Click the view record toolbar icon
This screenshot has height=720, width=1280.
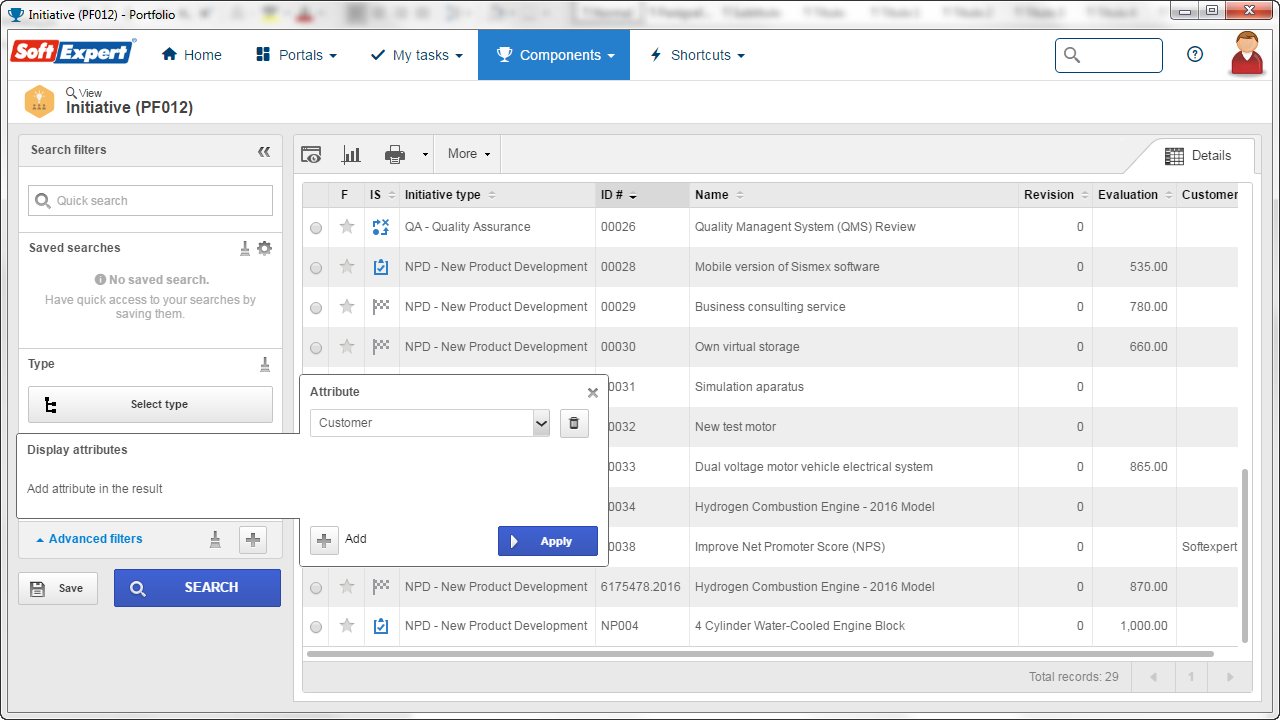pyautogui.click(x=312, y=154)
